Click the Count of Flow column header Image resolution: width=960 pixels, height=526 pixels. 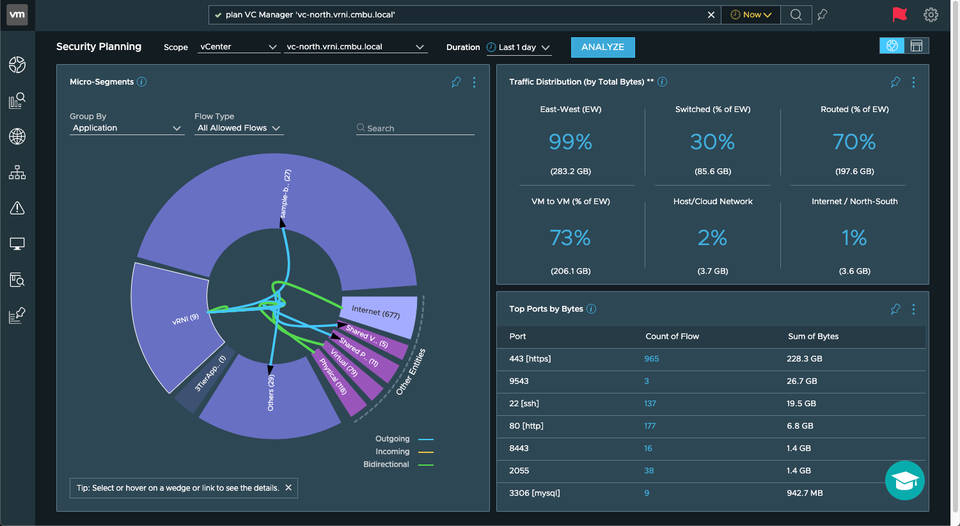[672, 336]
